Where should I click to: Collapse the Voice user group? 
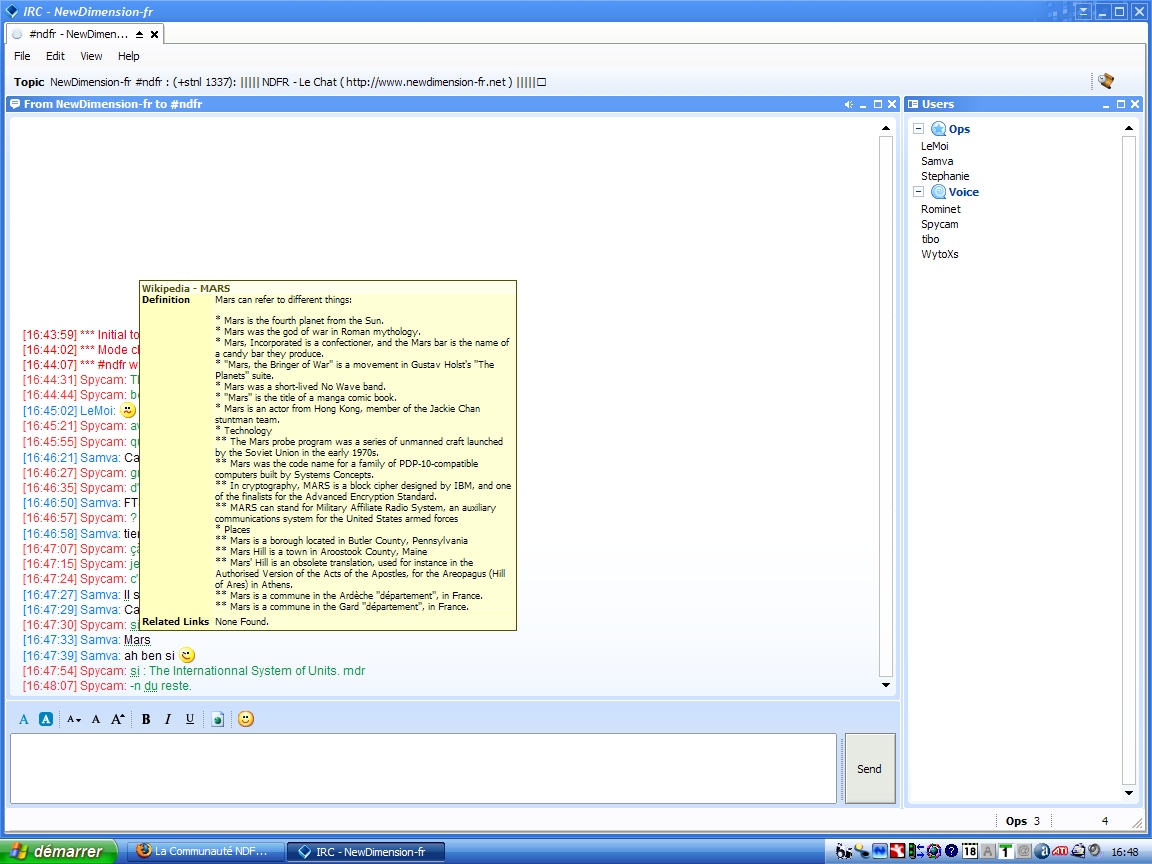tap(918, 192)
